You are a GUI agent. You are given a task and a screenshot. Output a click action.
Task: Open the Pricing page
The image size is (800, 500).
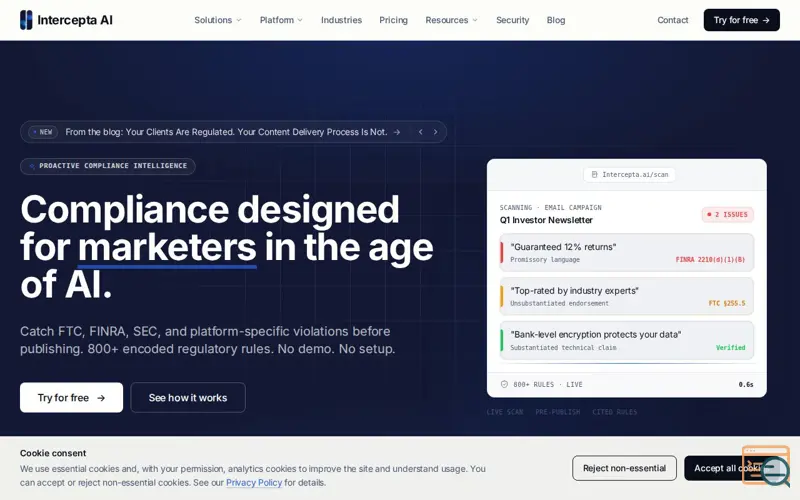pyautogui.click(x=393, y=20)
